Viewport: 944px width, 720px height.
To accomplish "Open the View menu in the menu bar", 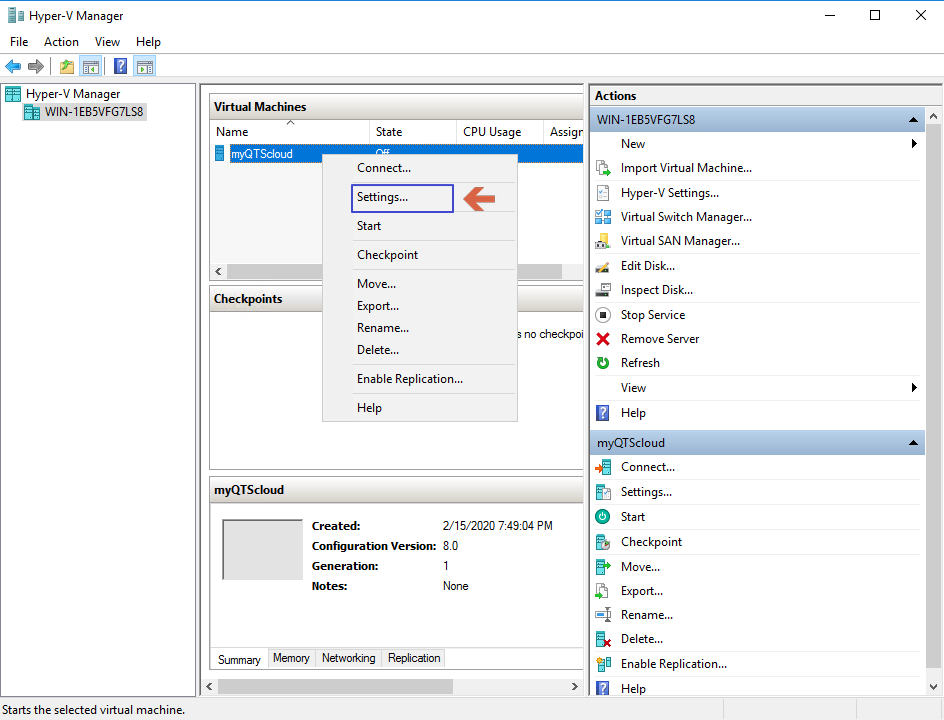I will pyautogui.click(x=107, y=42).
